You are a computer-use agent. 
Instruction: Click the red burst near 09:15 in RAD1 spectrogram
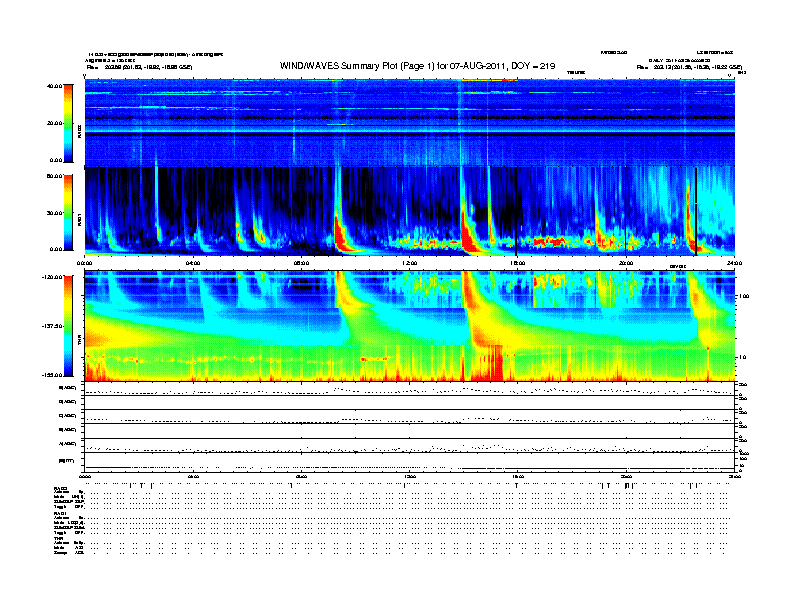coord(340,235)
